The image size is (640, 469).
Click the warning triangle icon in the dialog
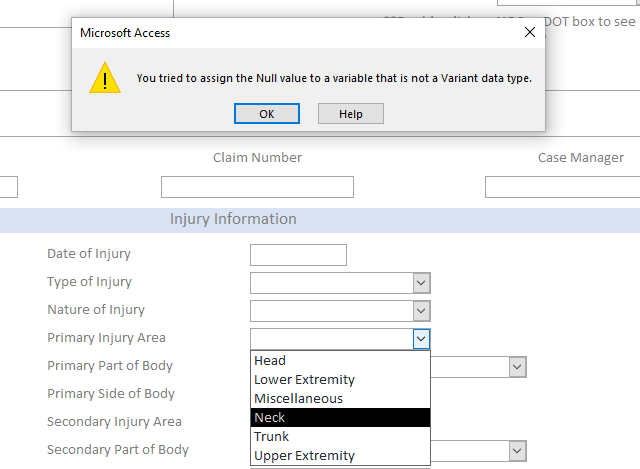click(105, 78)
